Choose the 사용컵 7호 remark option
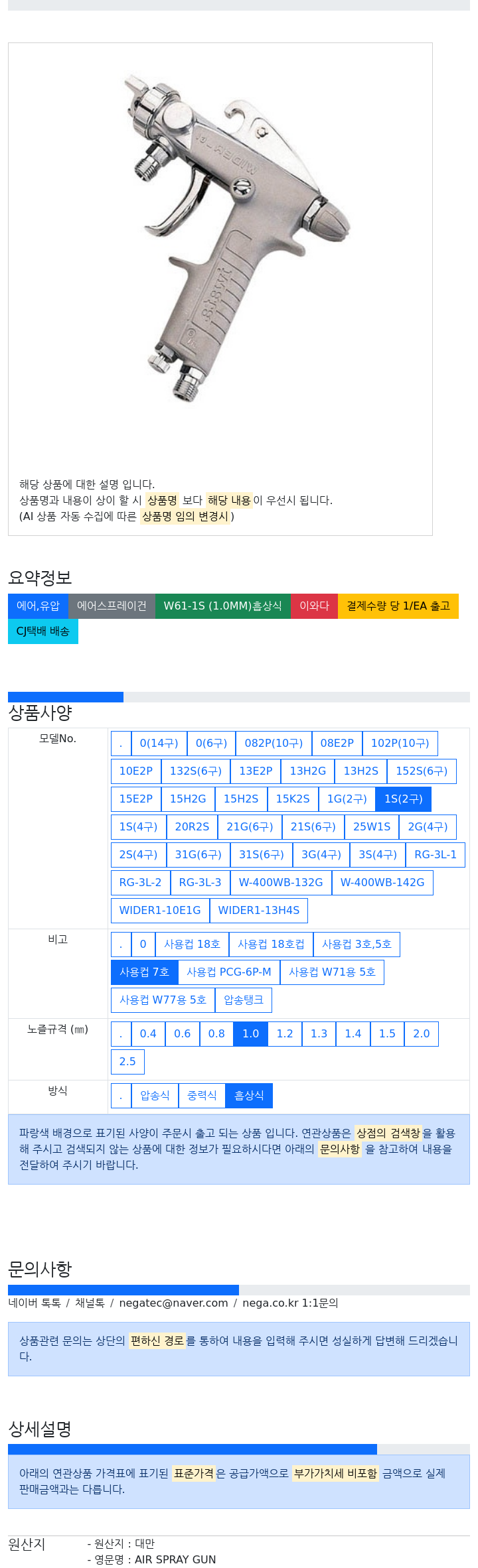Screen dimensions: 478x1568 pyautogui.click(x=144, y=972)
